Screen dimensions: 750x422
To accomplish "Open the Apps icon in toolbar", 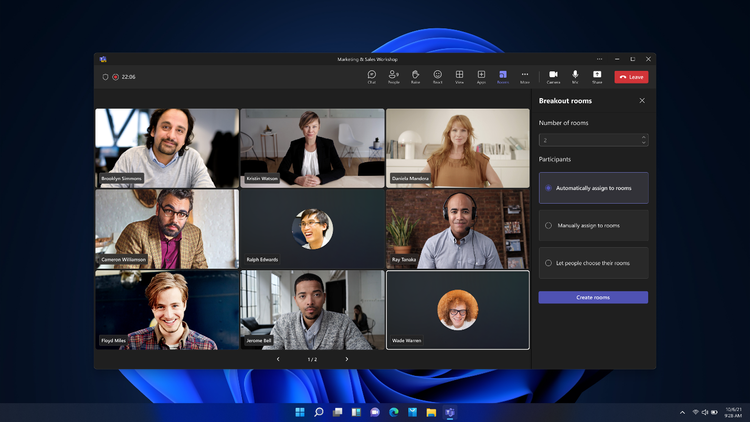I will tap(481, 77).
